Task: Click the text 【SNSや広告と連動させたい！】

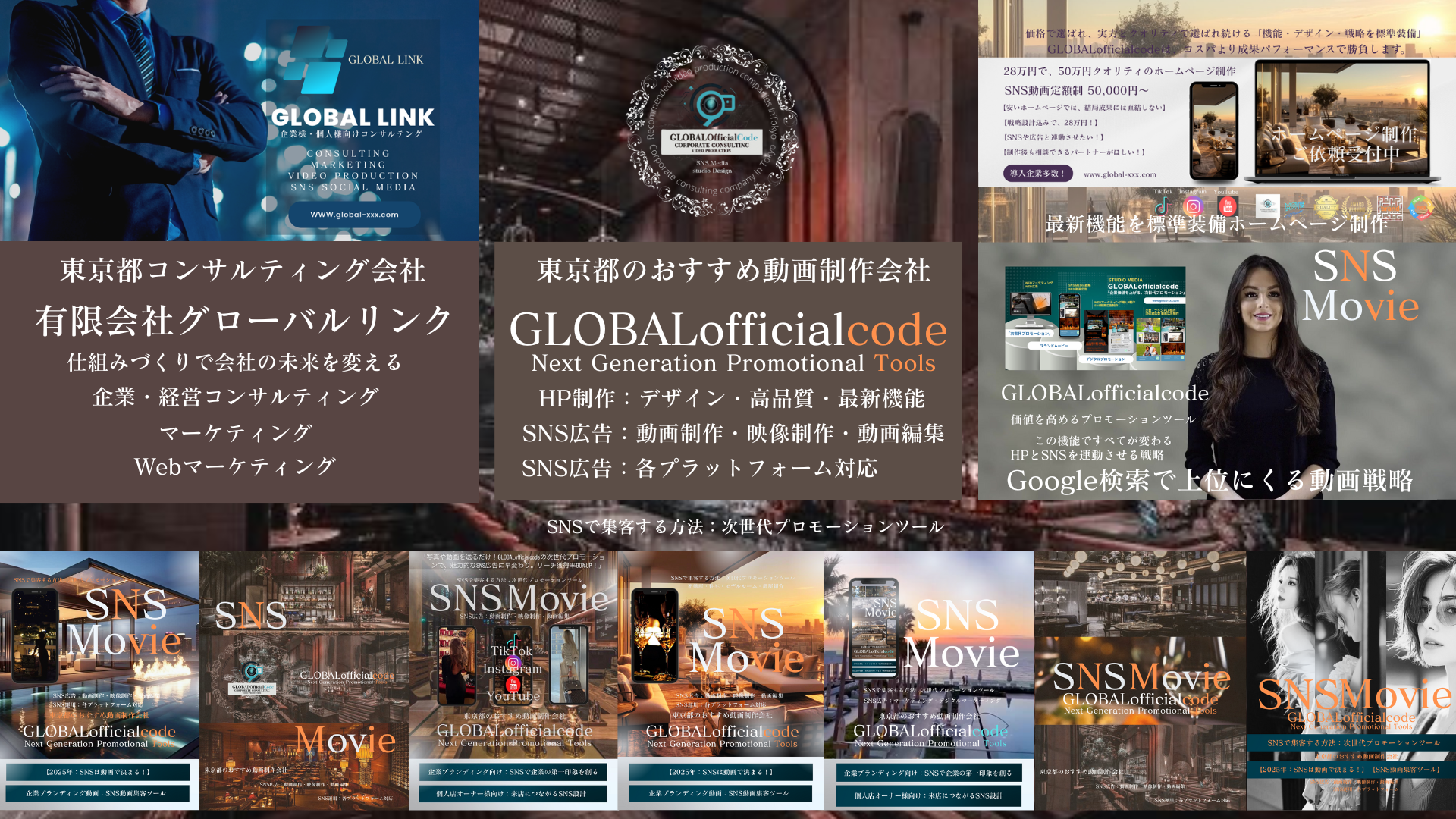Action: click(1053, 137)
